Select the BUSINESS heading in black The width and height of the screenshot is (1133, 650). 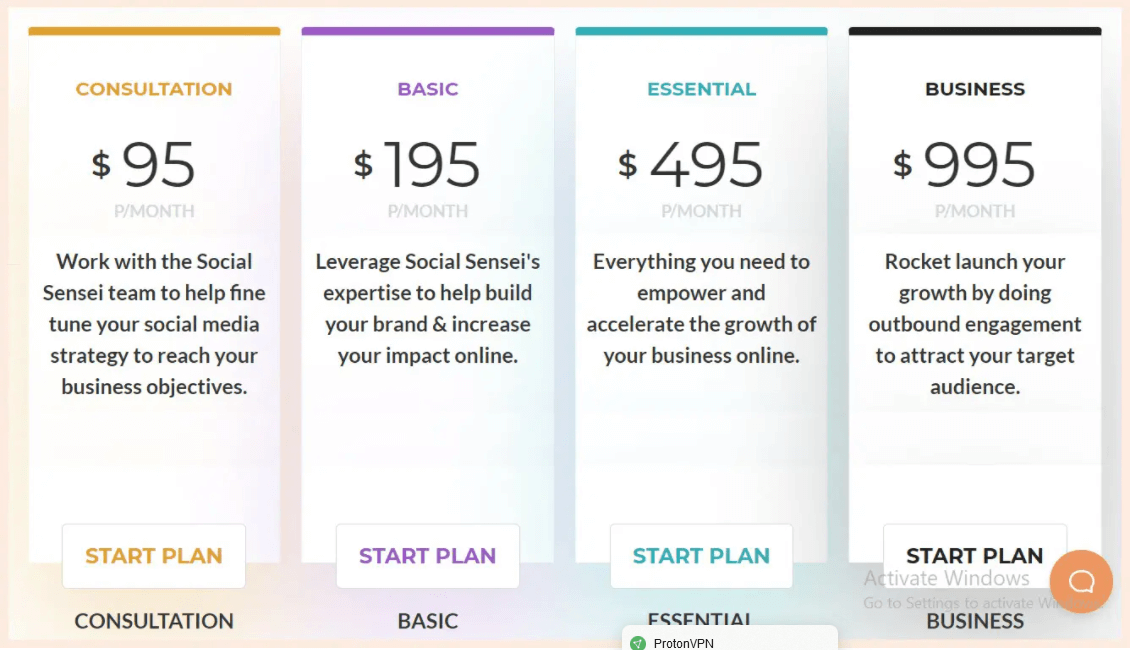[x=975, y=89]
